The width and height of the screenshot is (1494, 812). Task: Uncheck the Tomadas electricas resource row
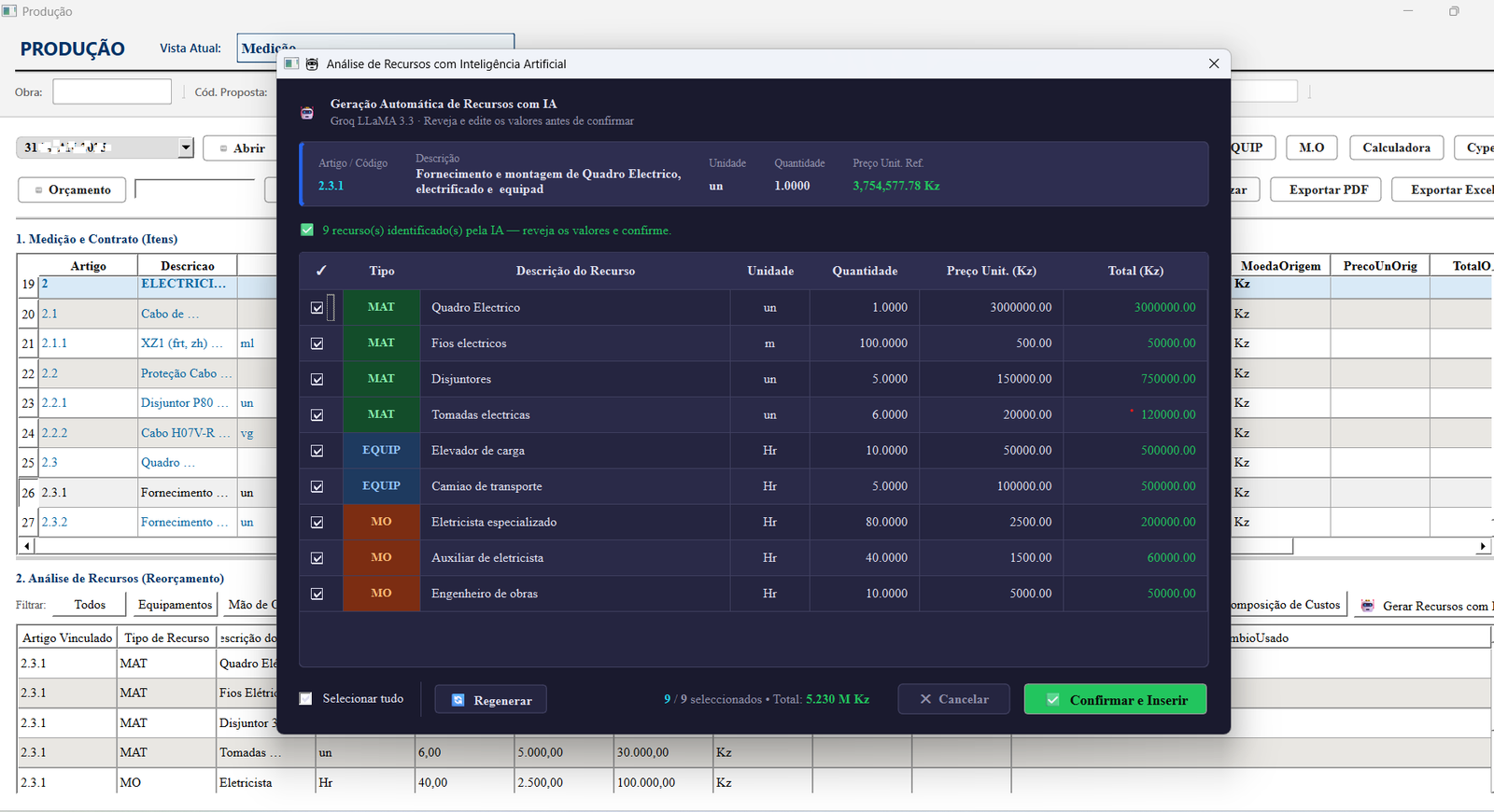click(x=317, y=415)
